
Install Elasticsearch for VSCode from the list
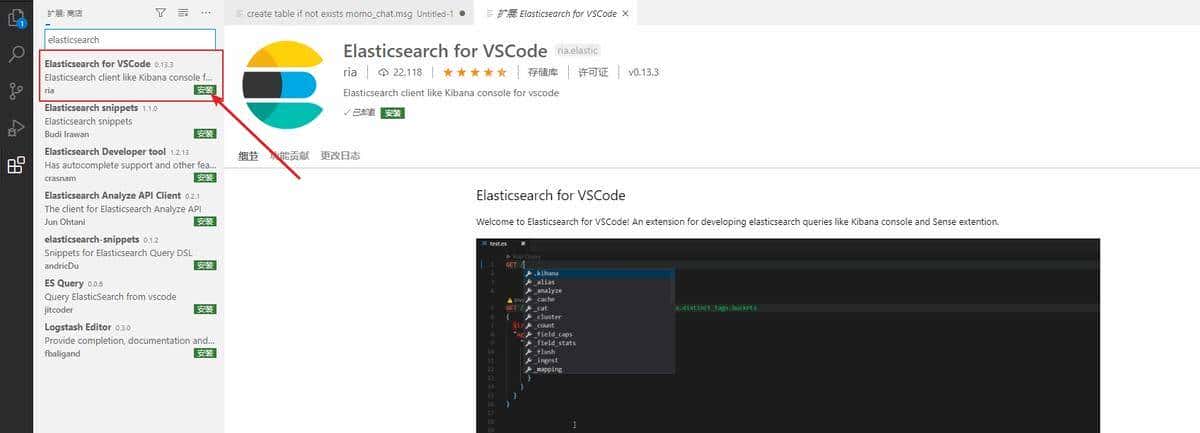(x=205, y=90)
